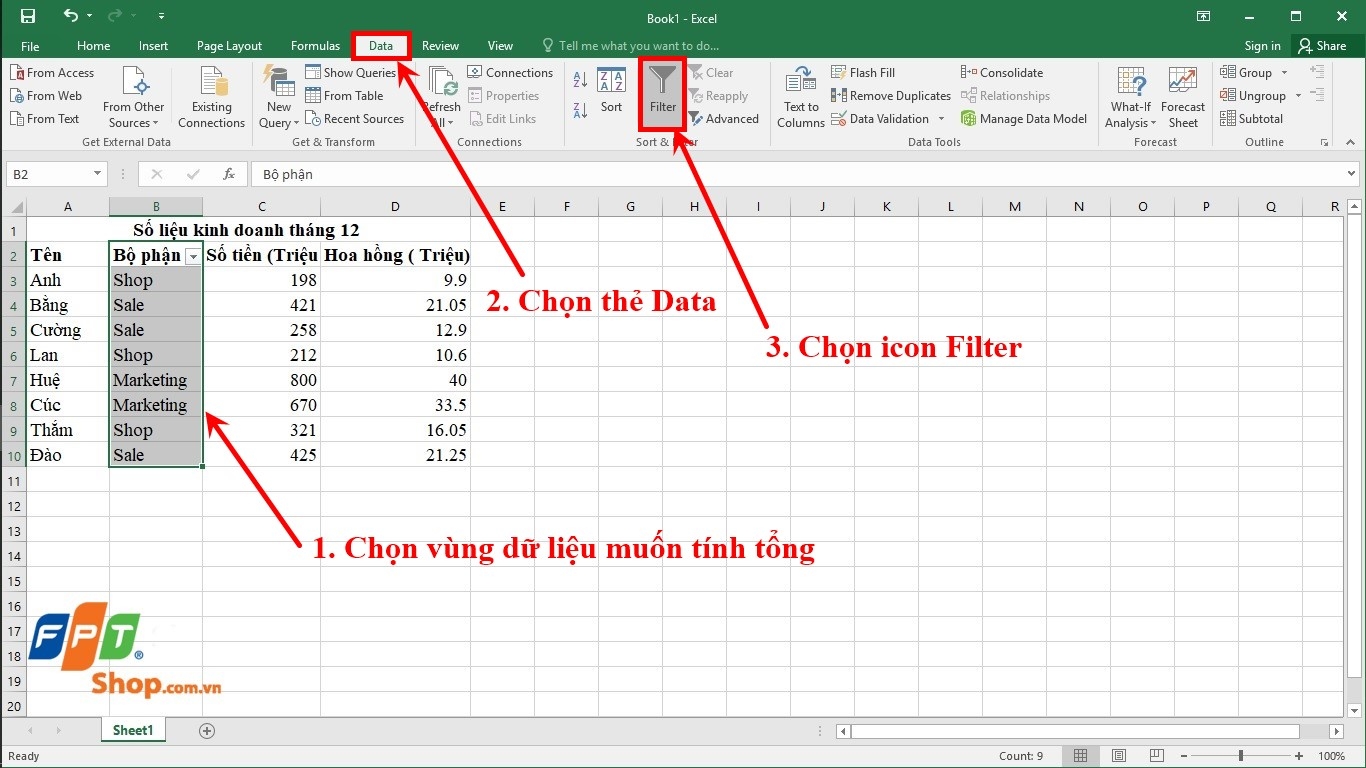Open Customize Quick Access Toolbar dropdown

pyautogui.click(x=162, y=17)
